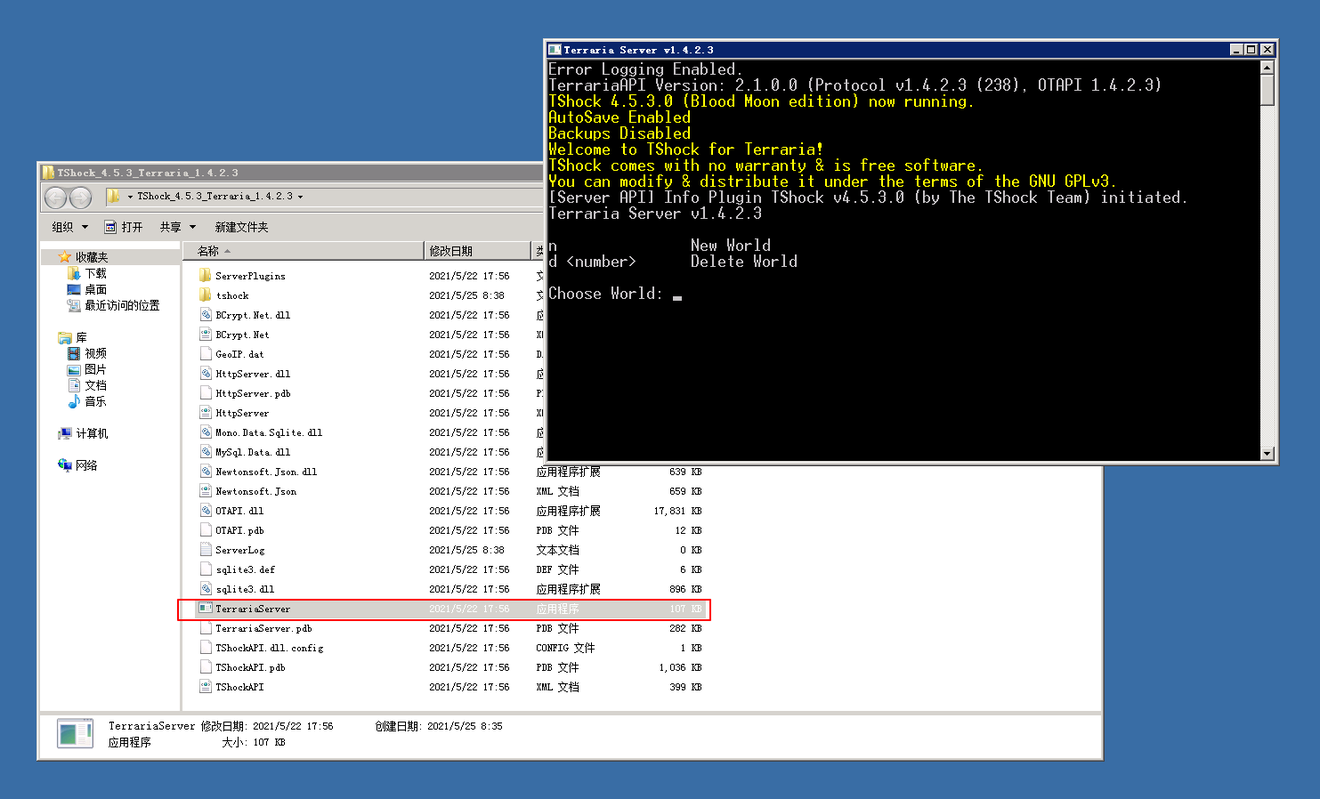The height and width of the screenshot is (799, 1320).
Task: Select the OTAPI.dll file icon
Action: pyautogui.click(x=205, y=510)
